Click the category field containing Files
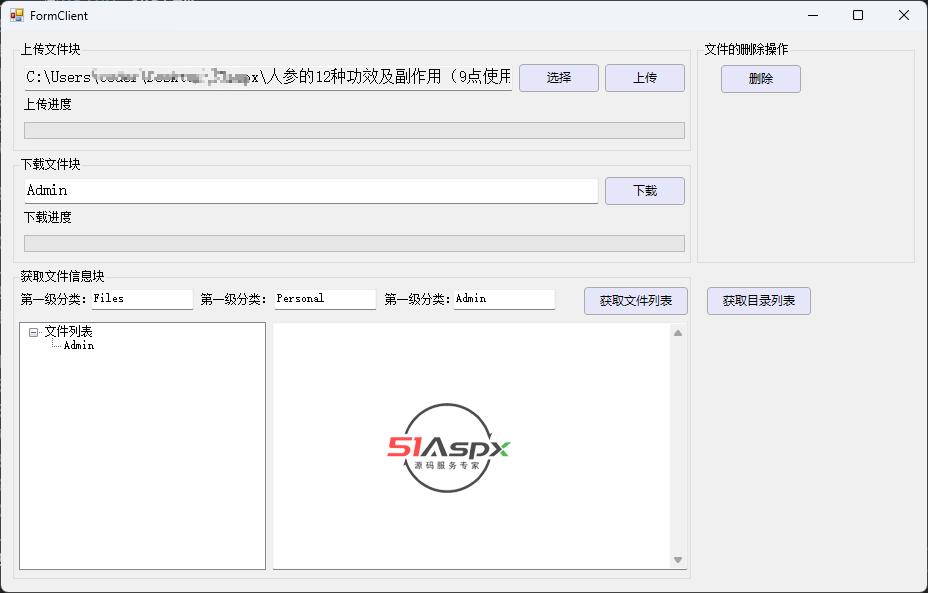Image resolution: width=928 pixels, height=593 pixels. 142,299
